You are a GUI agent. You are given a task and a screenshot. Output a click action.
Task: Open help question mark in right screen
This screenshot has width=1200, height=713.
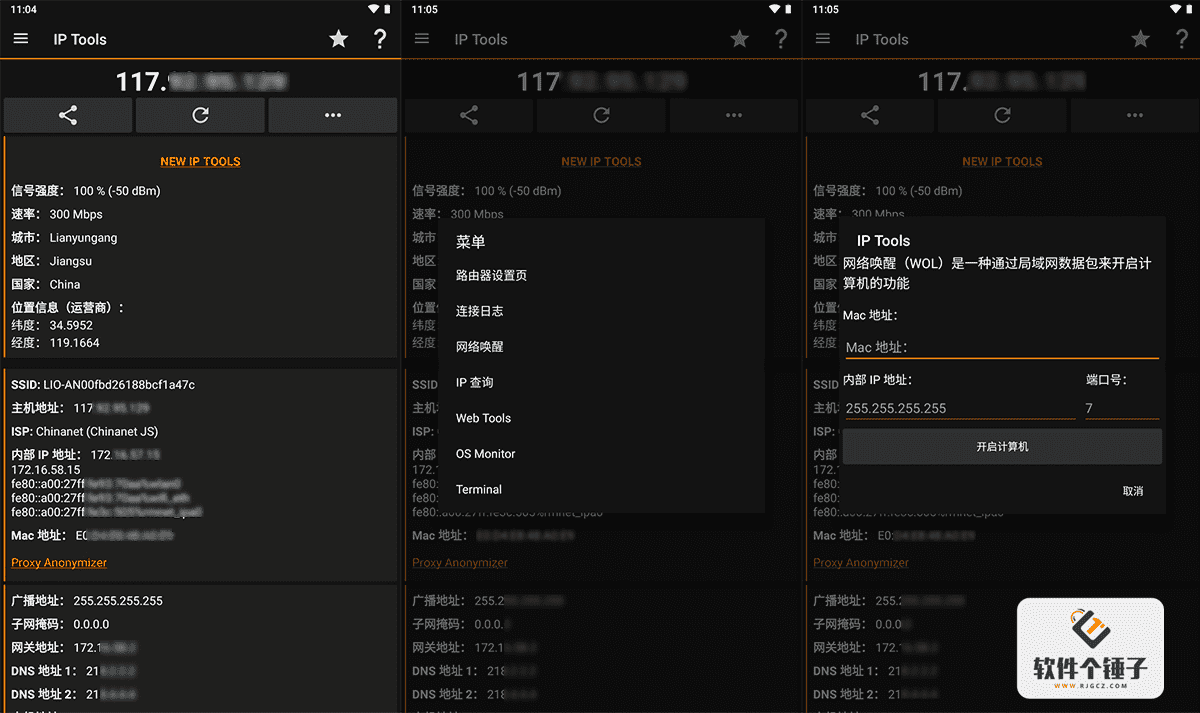(x=1182, y=39)
